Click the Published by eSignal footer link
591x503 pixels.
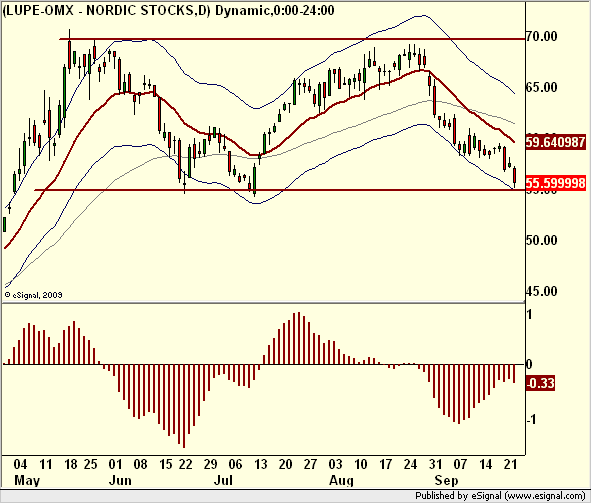pos(500,495)
